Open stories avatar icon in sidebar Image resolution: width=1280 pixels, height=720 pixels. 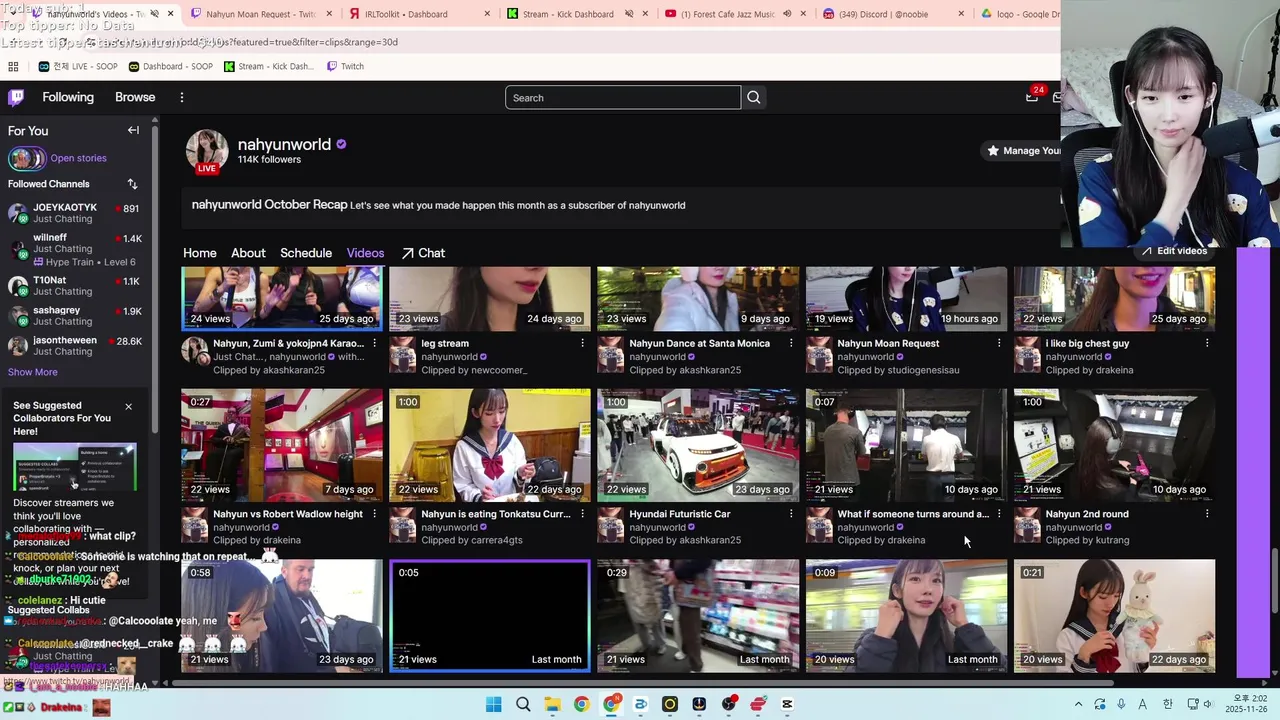click(x=27, y=158)
